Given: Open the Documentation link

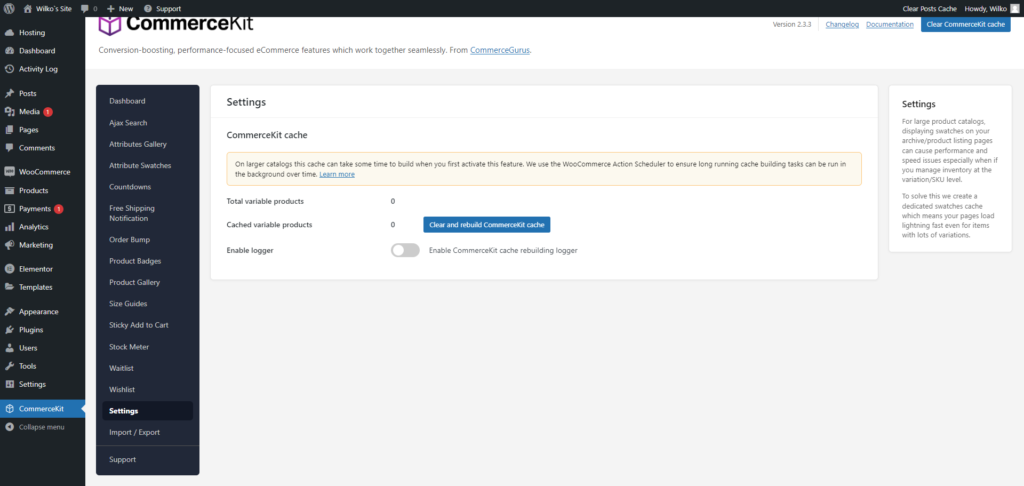Looking at the screenshot, I should (x=889, y=25).
